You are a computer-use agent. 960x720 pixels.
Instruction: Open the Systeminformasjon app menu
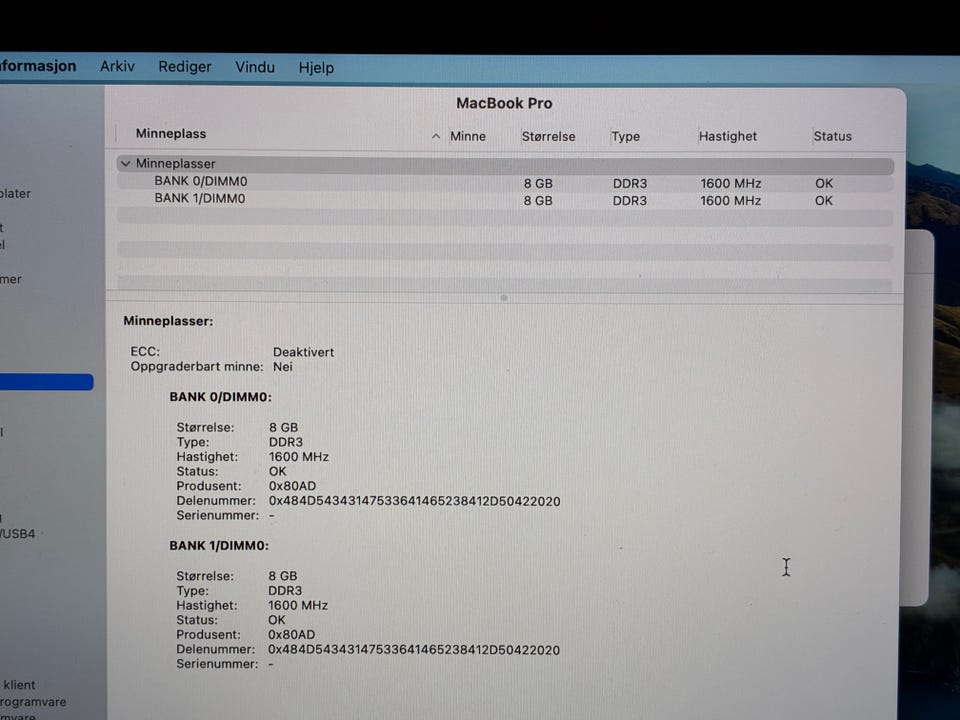(x=38, y=66)
